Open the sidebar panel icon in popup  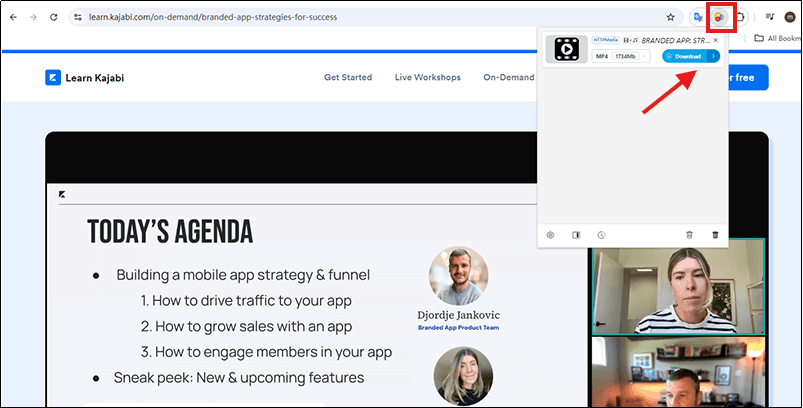point(576,234)
